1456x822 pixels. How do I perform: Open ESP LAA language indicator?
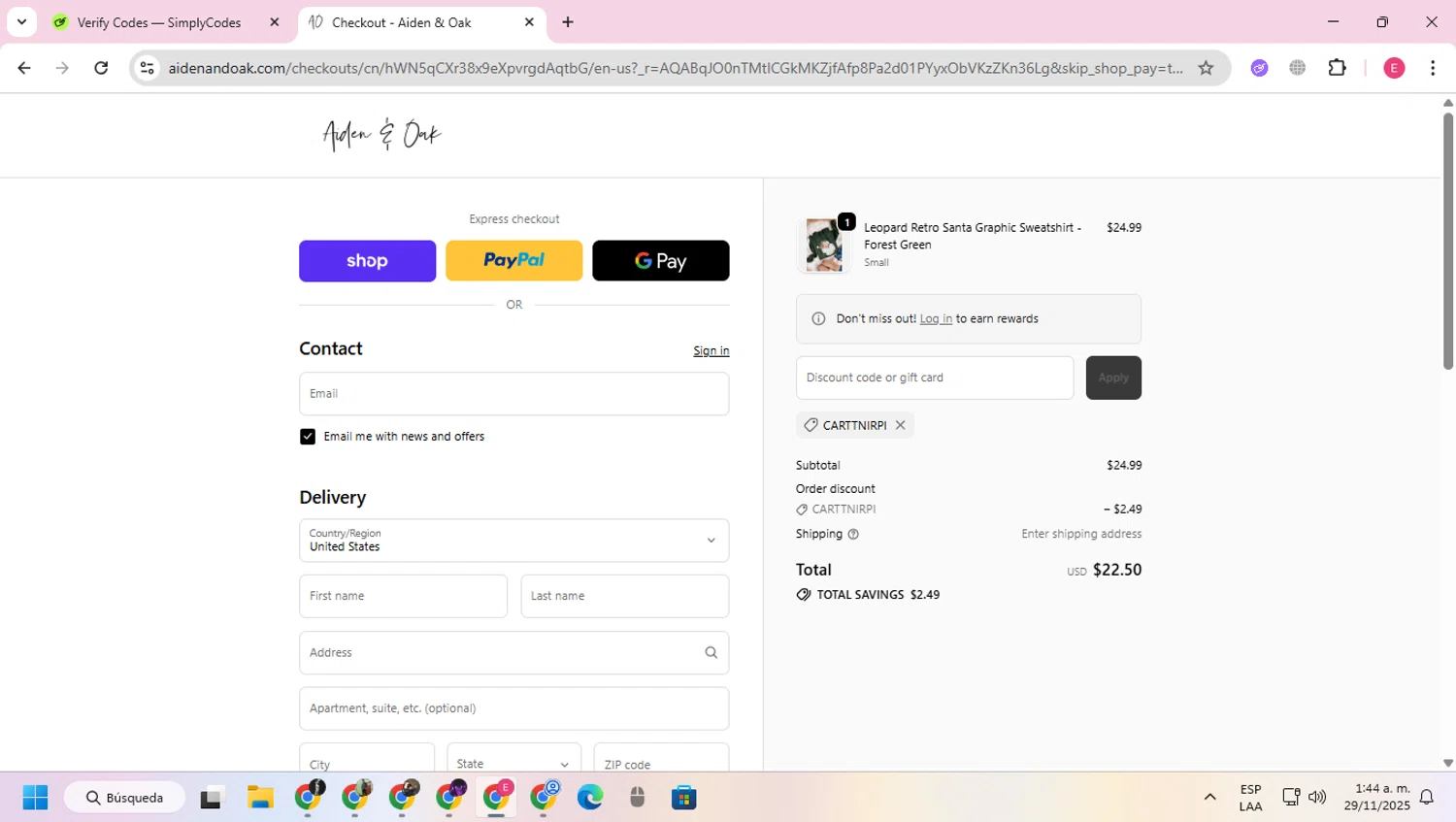(1250, 798)
